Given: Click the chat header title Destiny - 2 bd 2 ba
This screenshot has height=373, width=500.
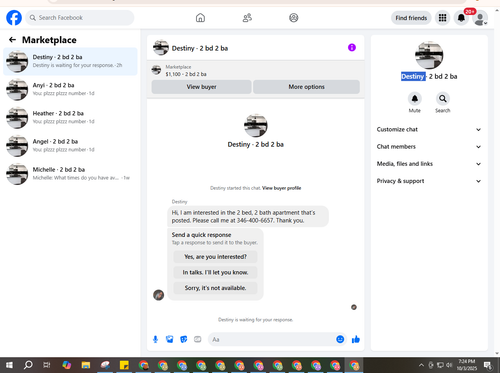Looking at the screenshot, I should (x=200, y=48).
